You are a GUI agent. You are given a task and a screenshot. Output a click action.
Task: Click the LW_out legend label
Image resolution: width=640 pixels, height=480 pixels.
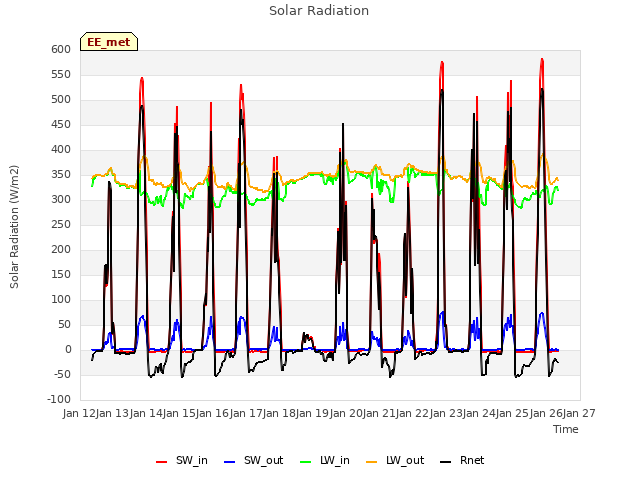tap(405, 460)
